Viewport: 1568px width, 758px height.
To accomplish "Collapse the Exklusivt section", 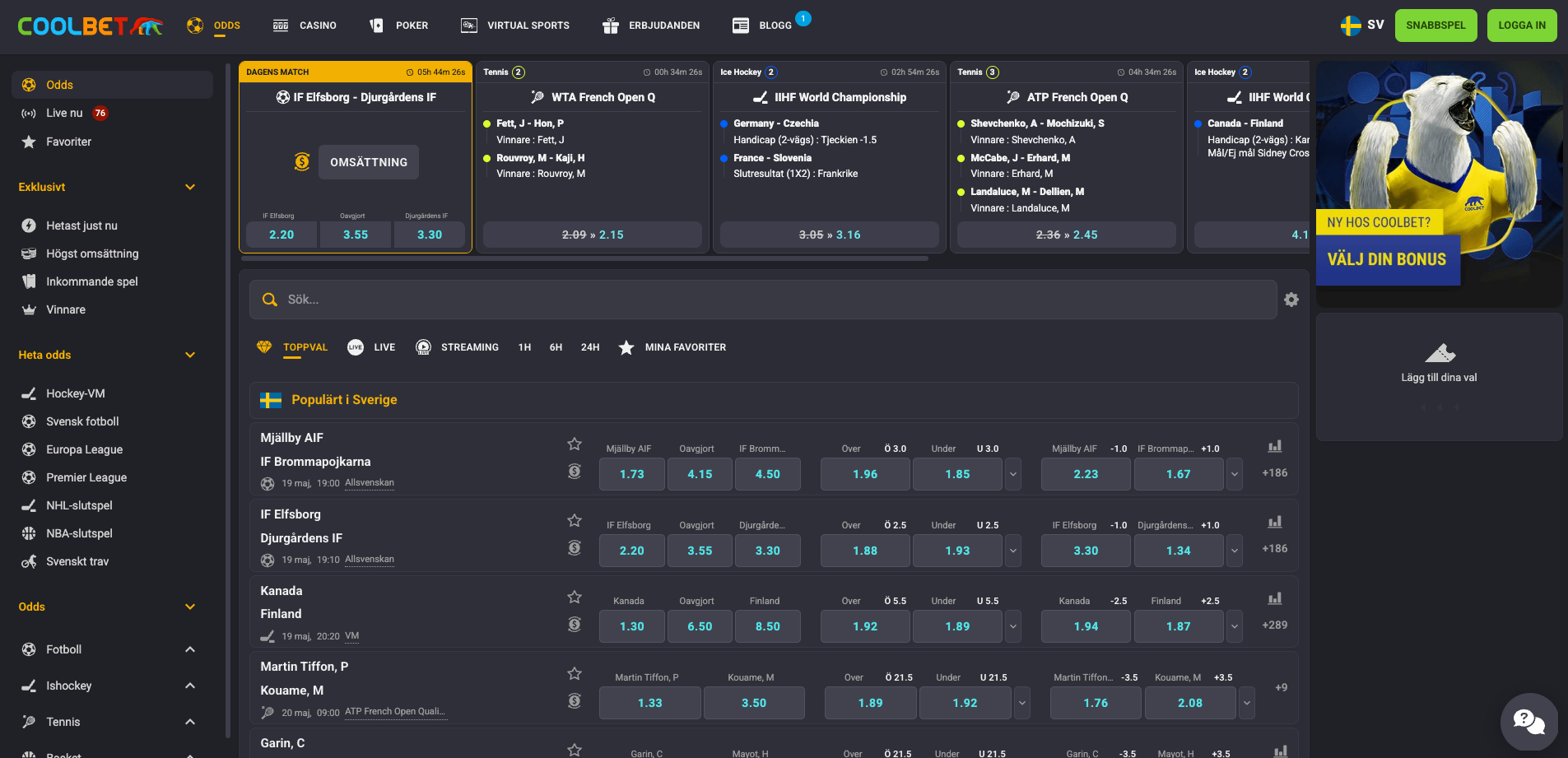I will point(190,187).
